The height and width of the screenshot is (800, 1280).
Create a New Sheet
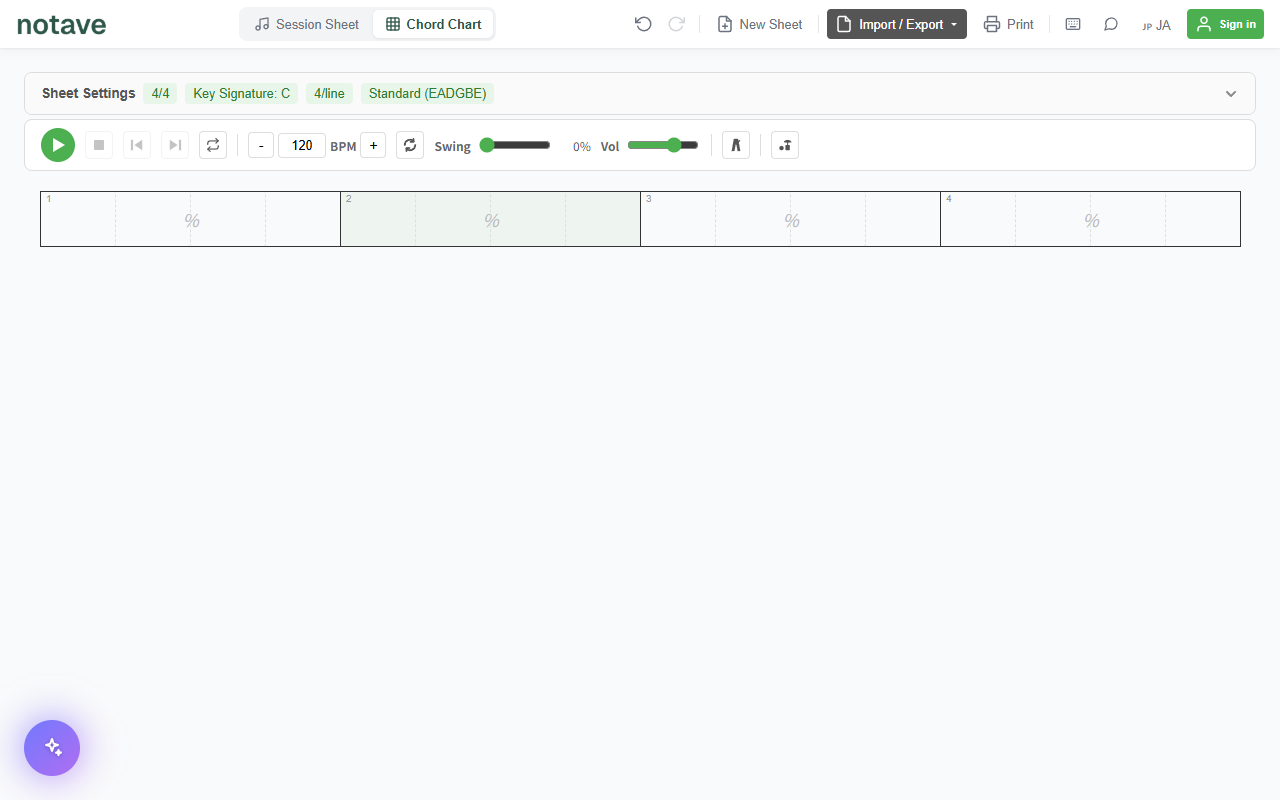760,24
